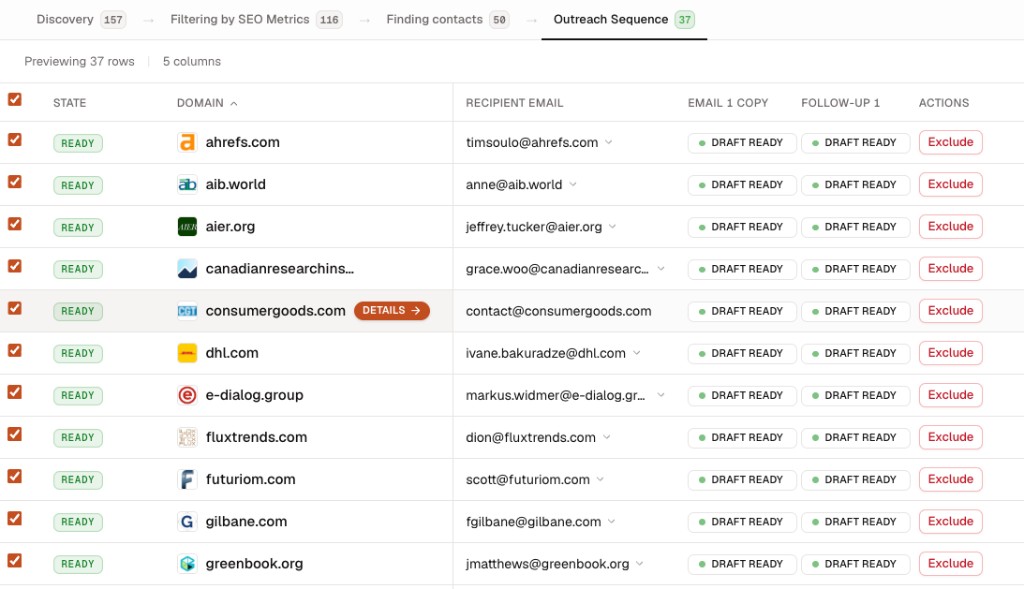Open recipient dropdown for scott@futuriom.com
Viewport: 1024px width, 589px height.
(600, 479)
